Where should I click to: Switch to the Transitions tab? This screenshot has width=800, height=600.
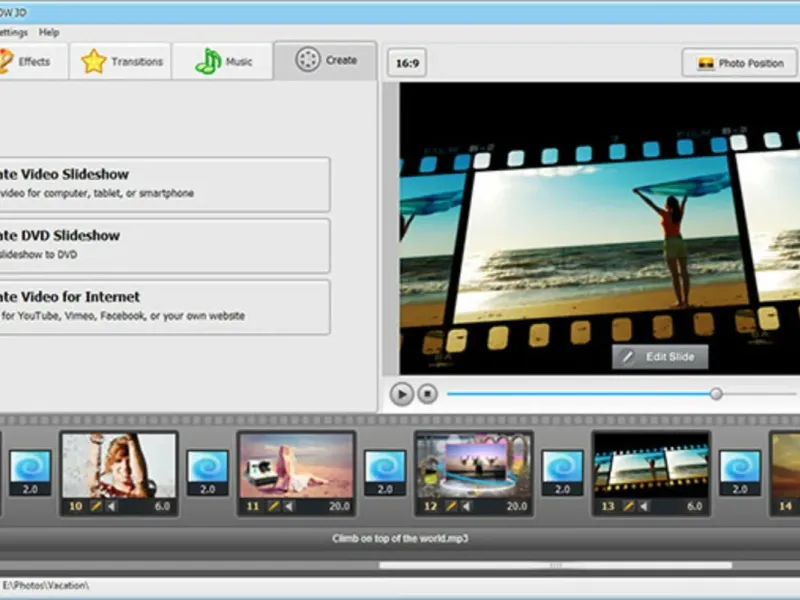click(x=120, y=61)
